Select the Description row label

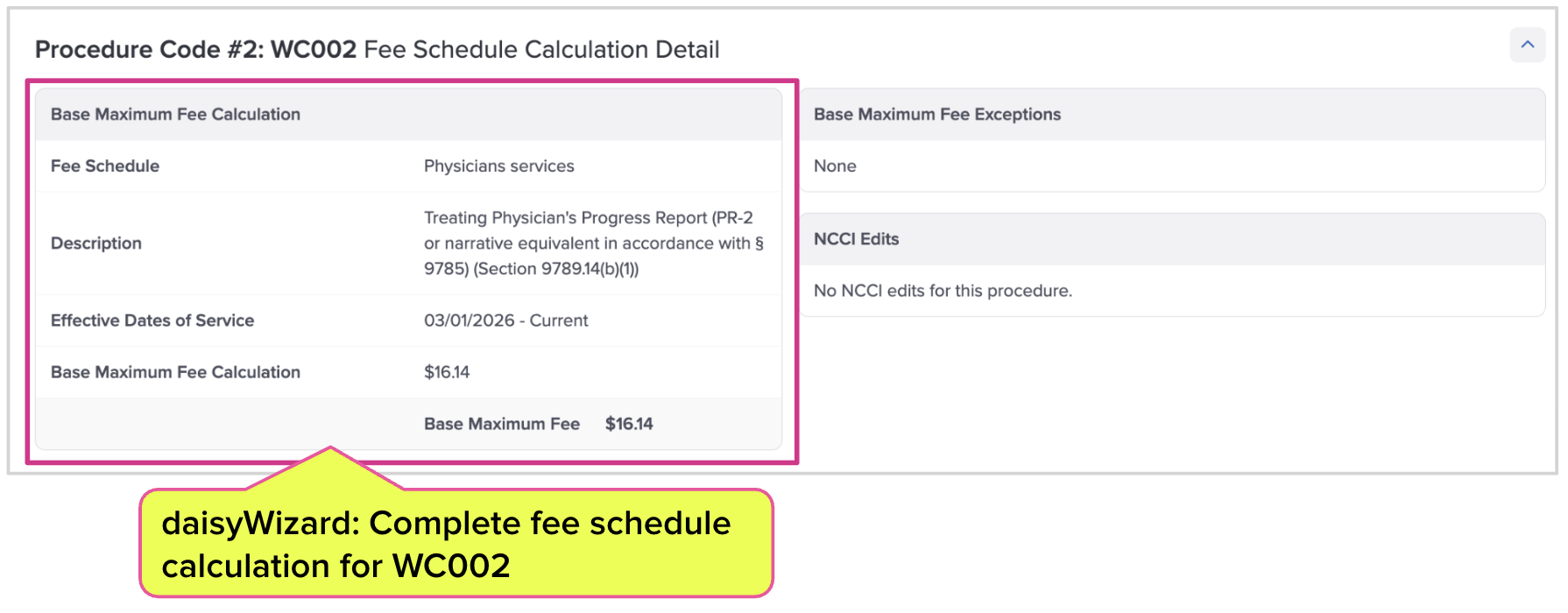click(96, 243)
